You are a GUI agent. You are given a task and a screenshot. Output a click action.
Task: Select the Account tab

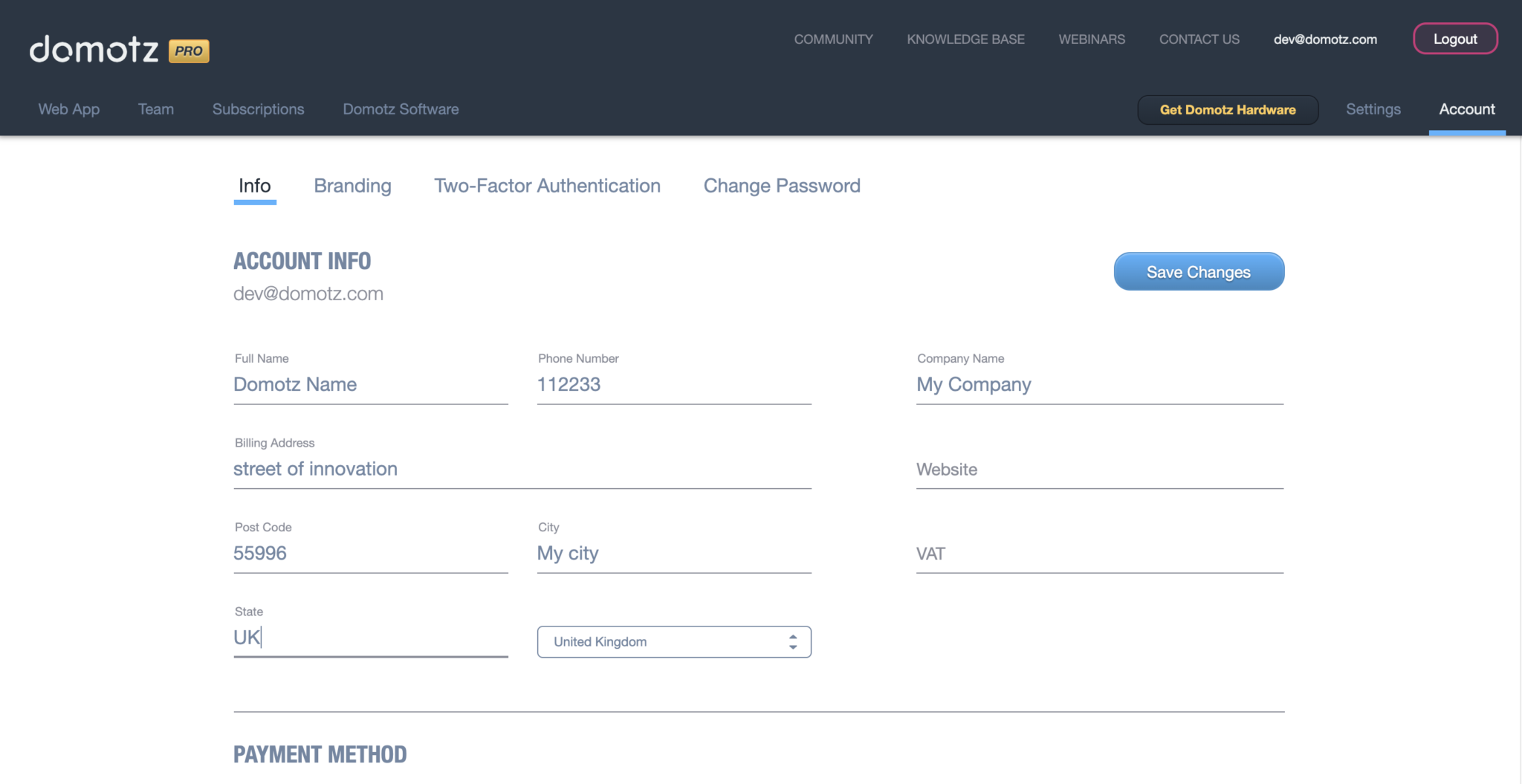coord(1467,109)
